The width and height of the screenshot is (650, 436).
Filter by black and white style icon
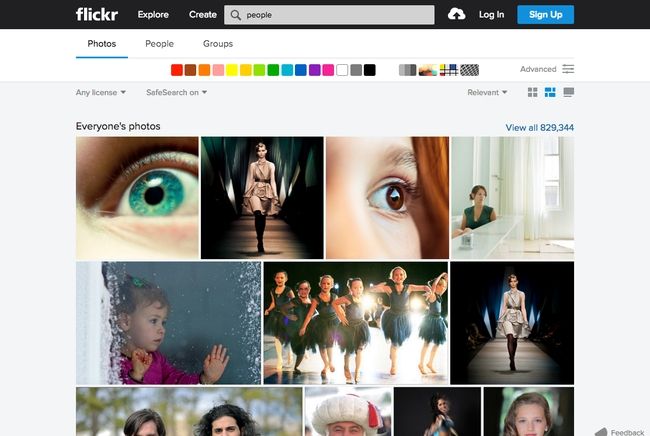point(407,70)
